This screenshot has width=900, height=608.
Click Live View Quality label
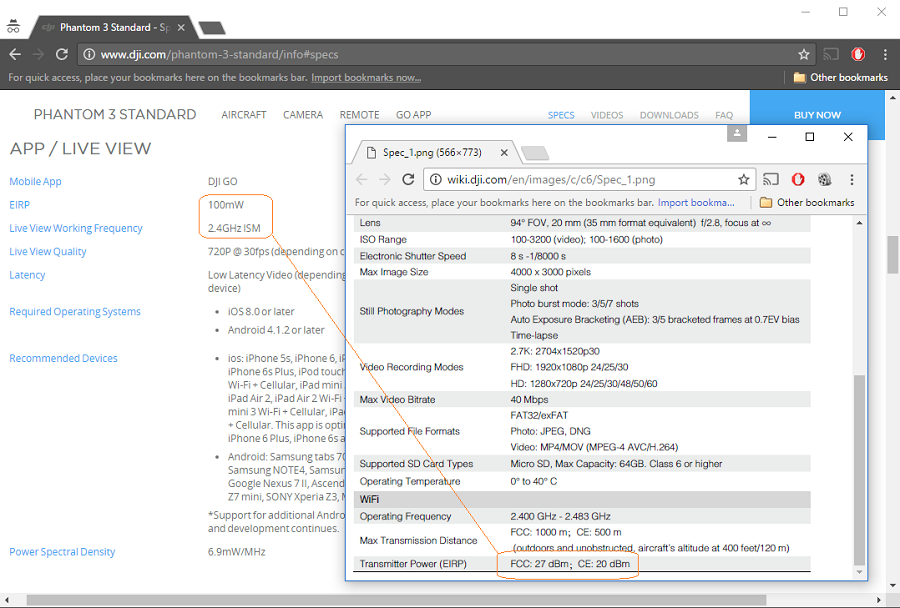[48, 251]
